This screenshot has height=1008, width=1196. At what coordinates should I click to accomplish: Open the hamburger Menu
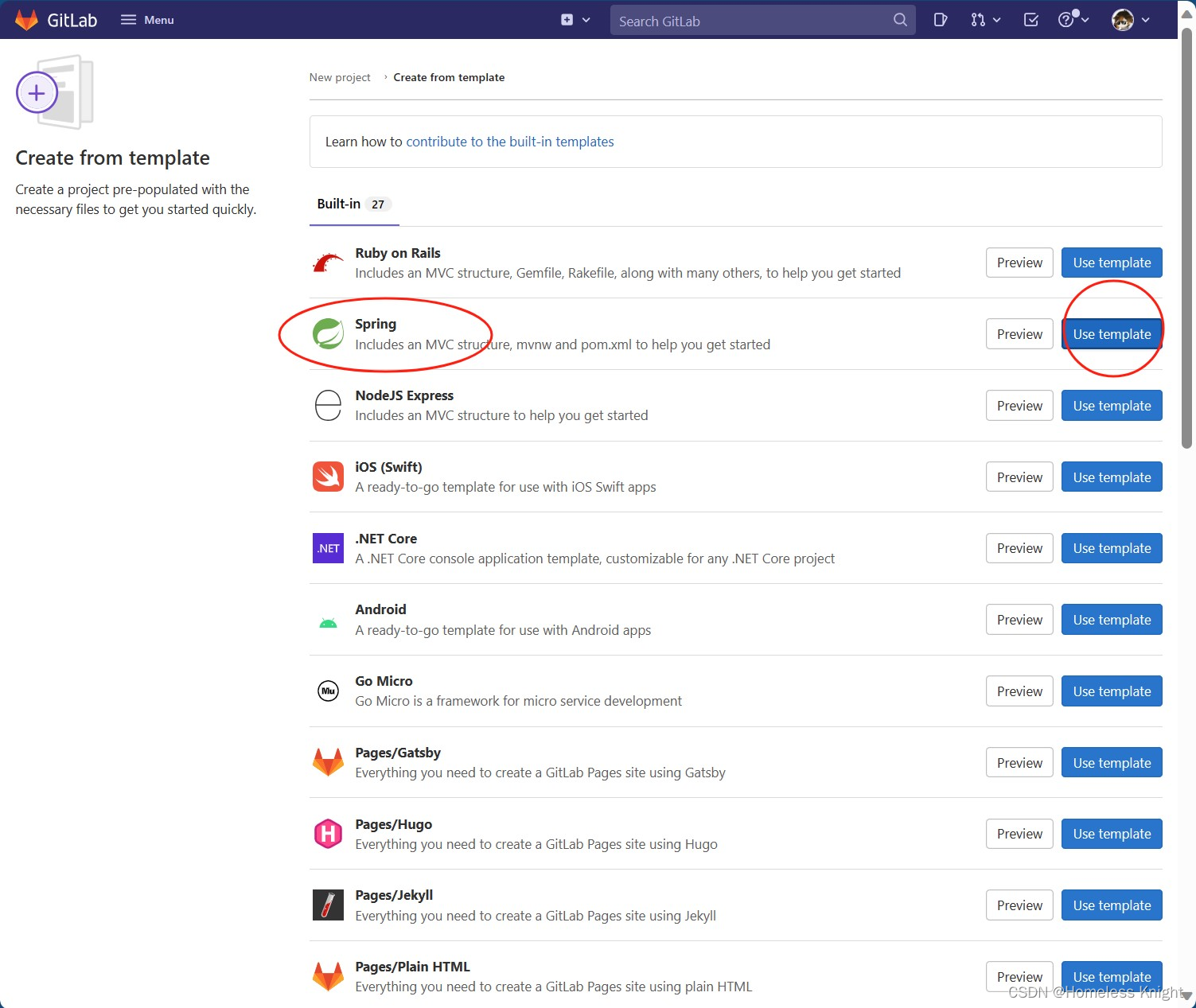(x=147, y=20)
